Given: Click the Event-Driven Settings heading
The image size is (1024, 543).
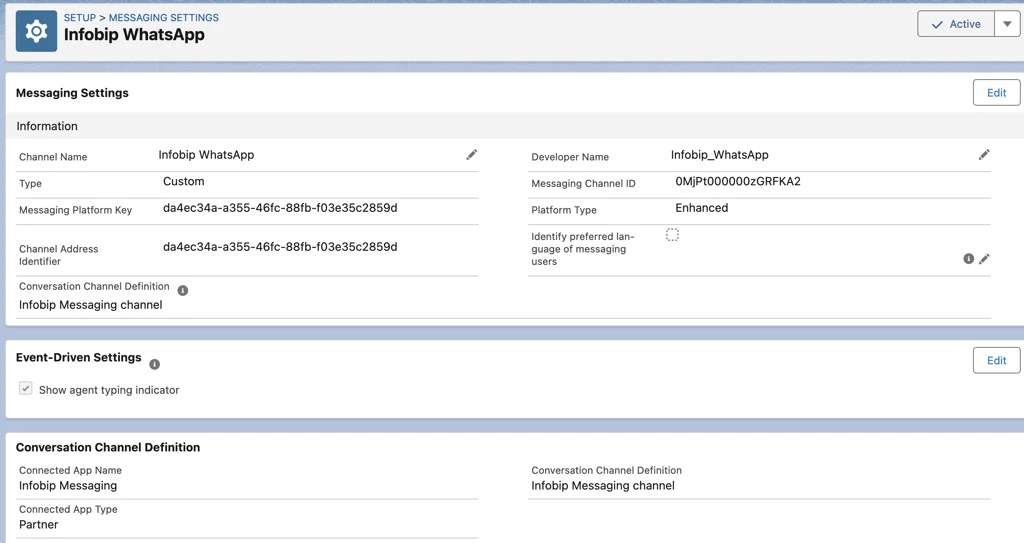Looking at the screenshot, I should tap(78, 357).
